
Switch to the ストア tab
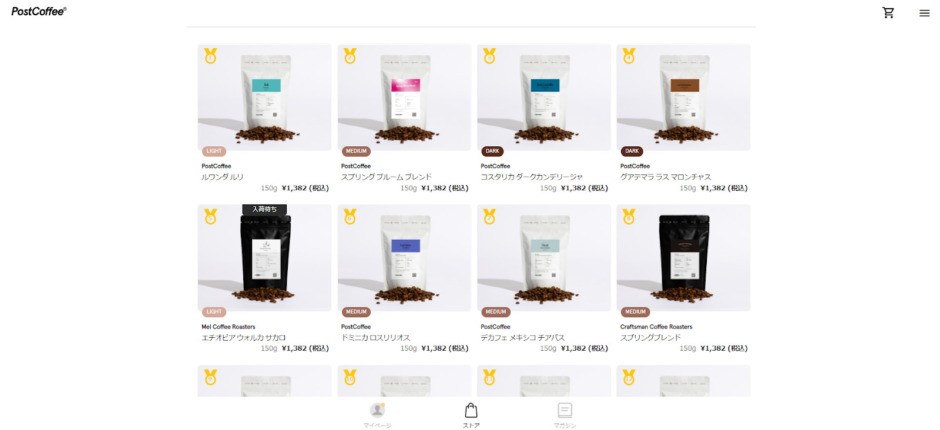point(471,416)
